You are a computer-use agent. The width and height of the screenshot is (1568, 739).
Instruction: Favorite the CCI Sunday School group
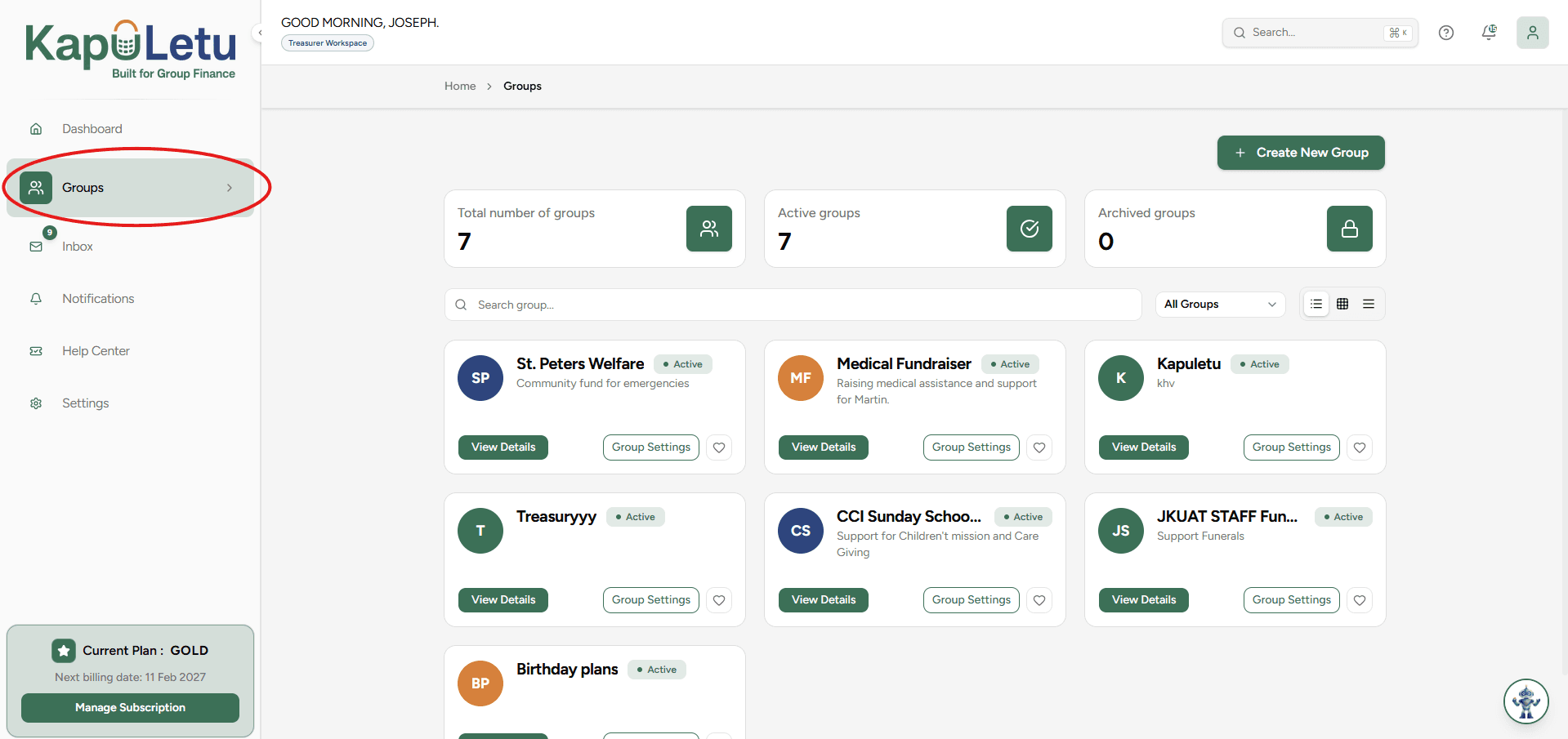[x=1039, y=600]
